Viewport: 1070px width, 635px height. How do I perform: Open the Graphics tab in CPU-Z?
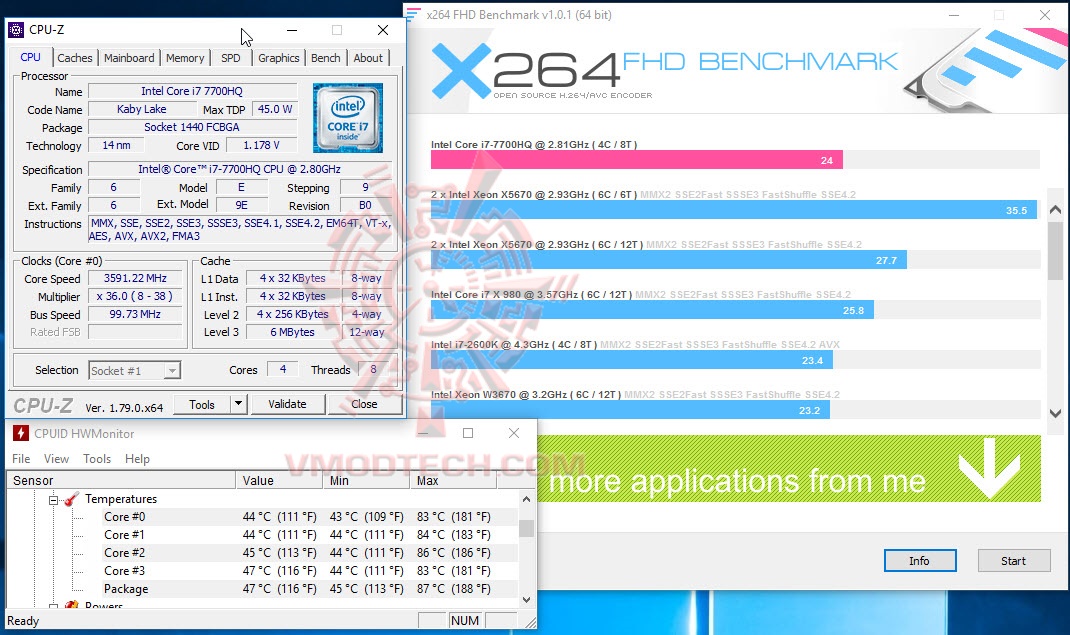pos(278,58)
